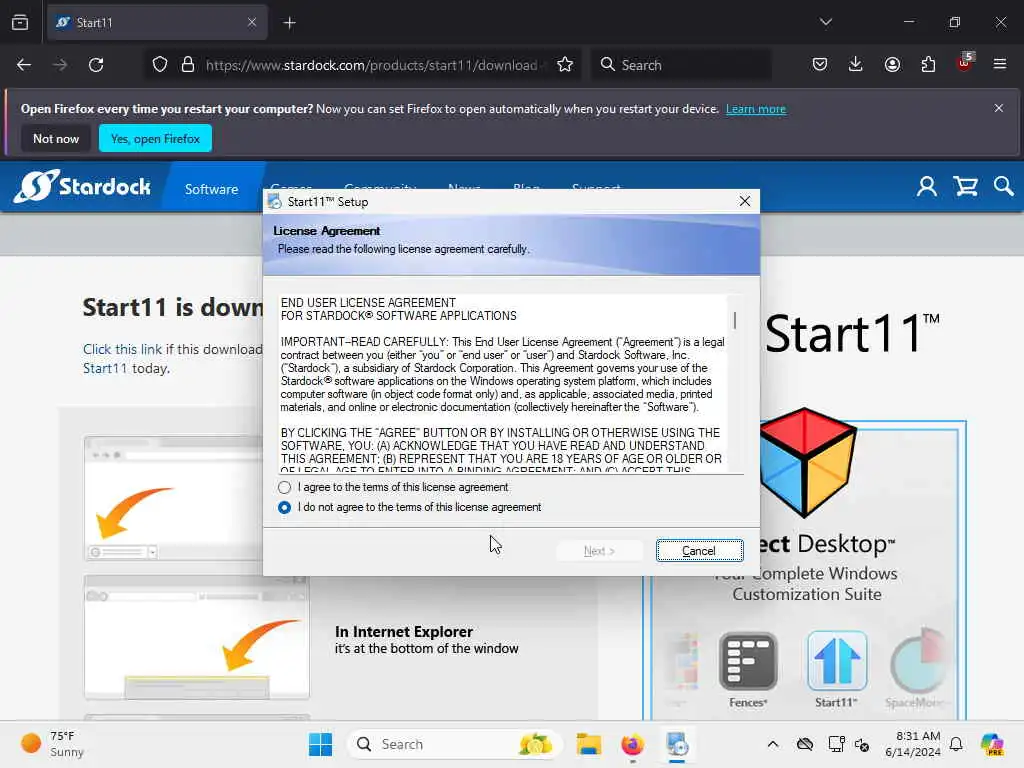Select 'I do not agree' radio button
The width and height of the screenshot is (1024, 768).
click(x=284, y=507)
